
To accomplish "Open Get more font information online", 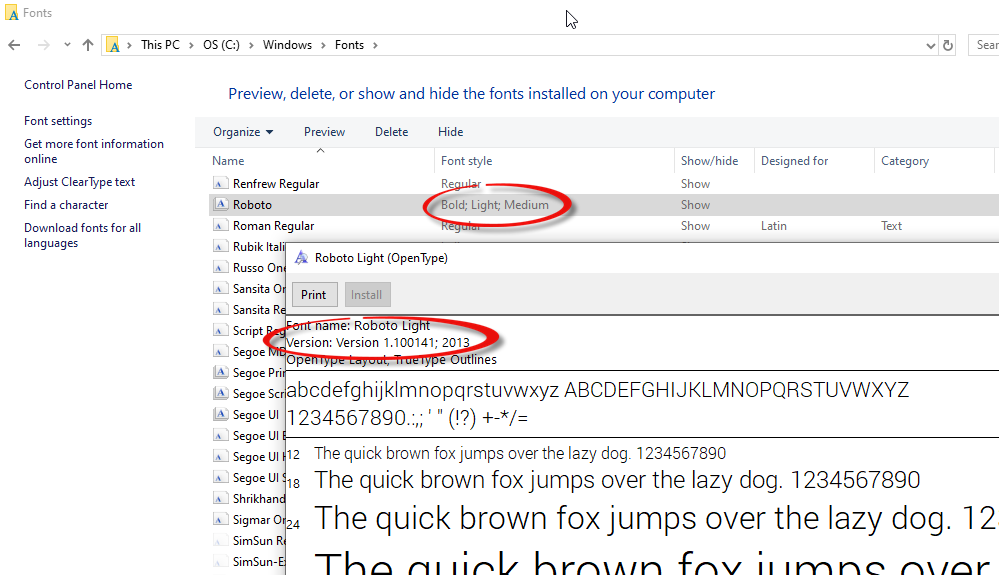I will click(x=94, y=152).
